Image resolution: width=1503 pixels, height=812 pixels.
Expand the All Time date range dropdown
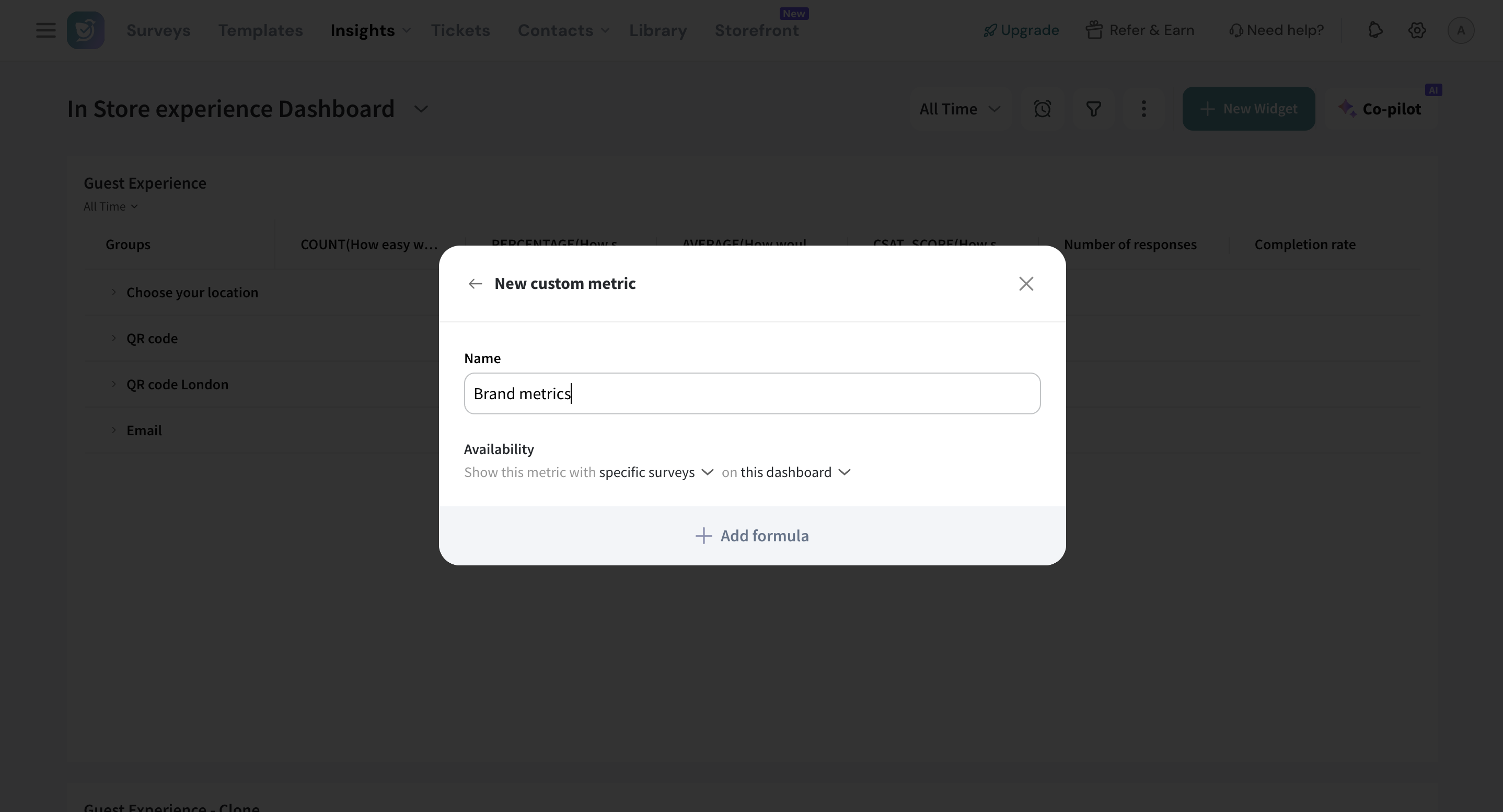click(960, 109)
